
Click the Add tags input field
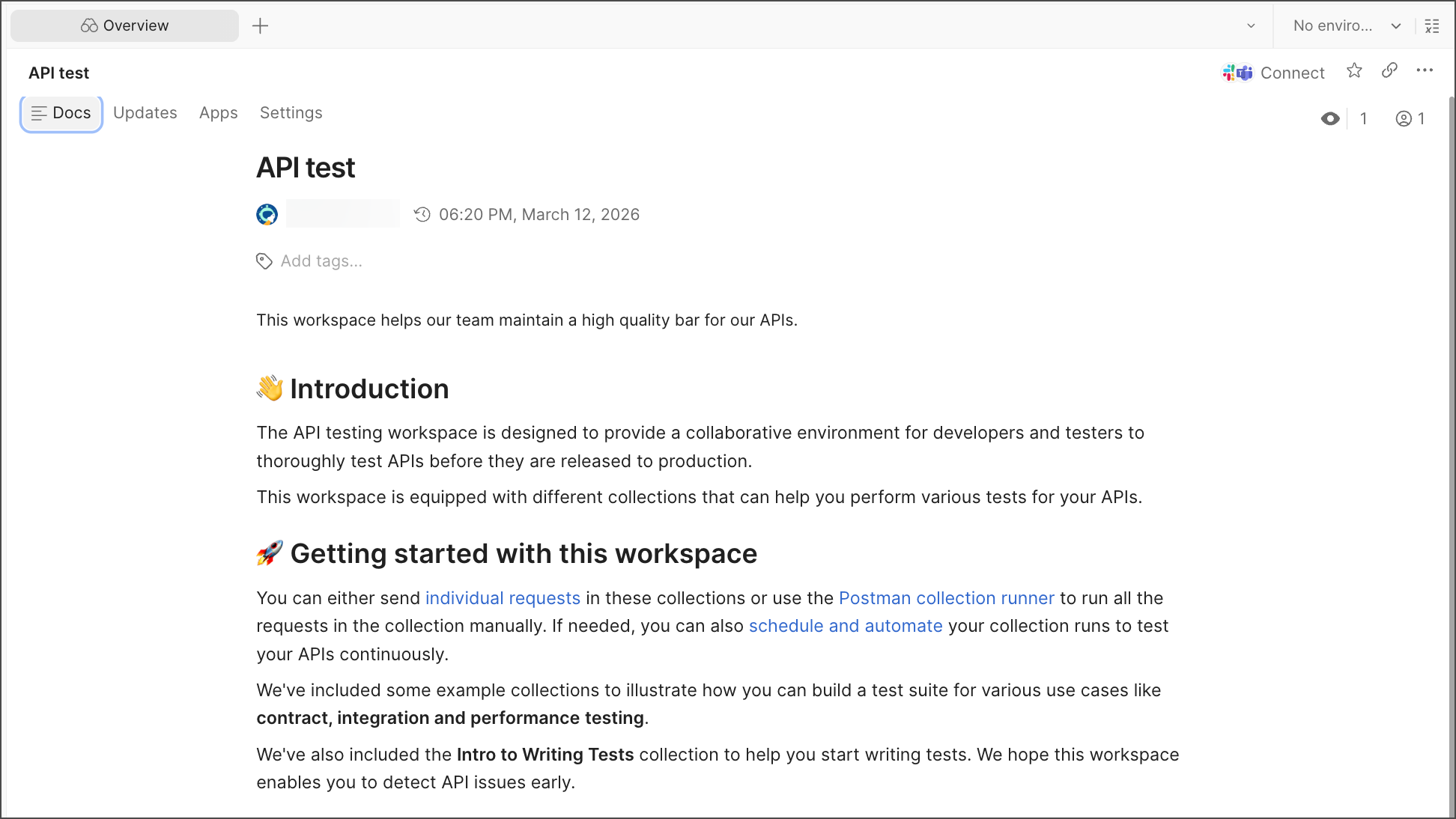[321, 261]
